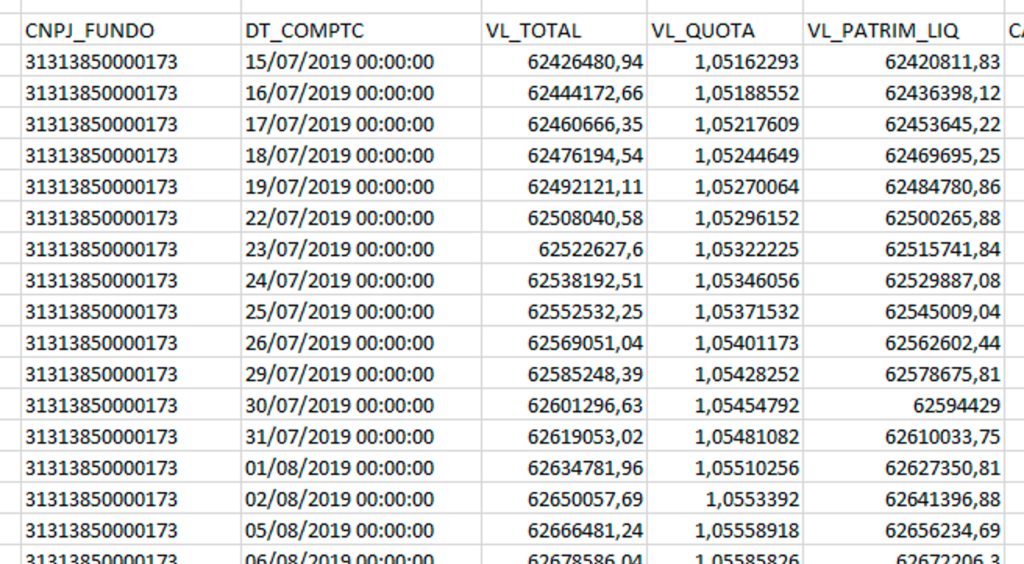The width and height of the screenshot is (1024, 564).
Task: Click the total value 62522627,6
Action: tap(564, 249)
